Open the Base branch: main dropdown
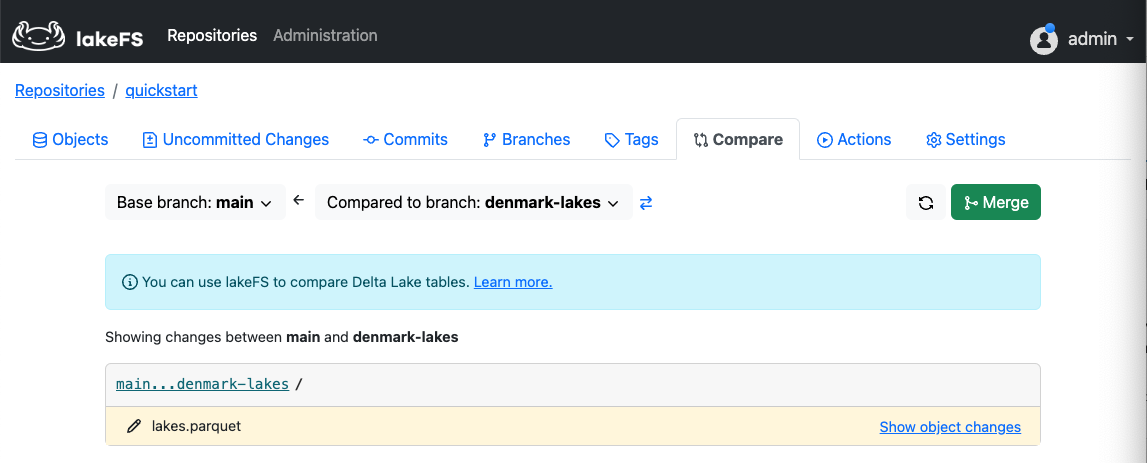Image resolution: width=1147 pixels, height=463 pixels. [195, 203]
